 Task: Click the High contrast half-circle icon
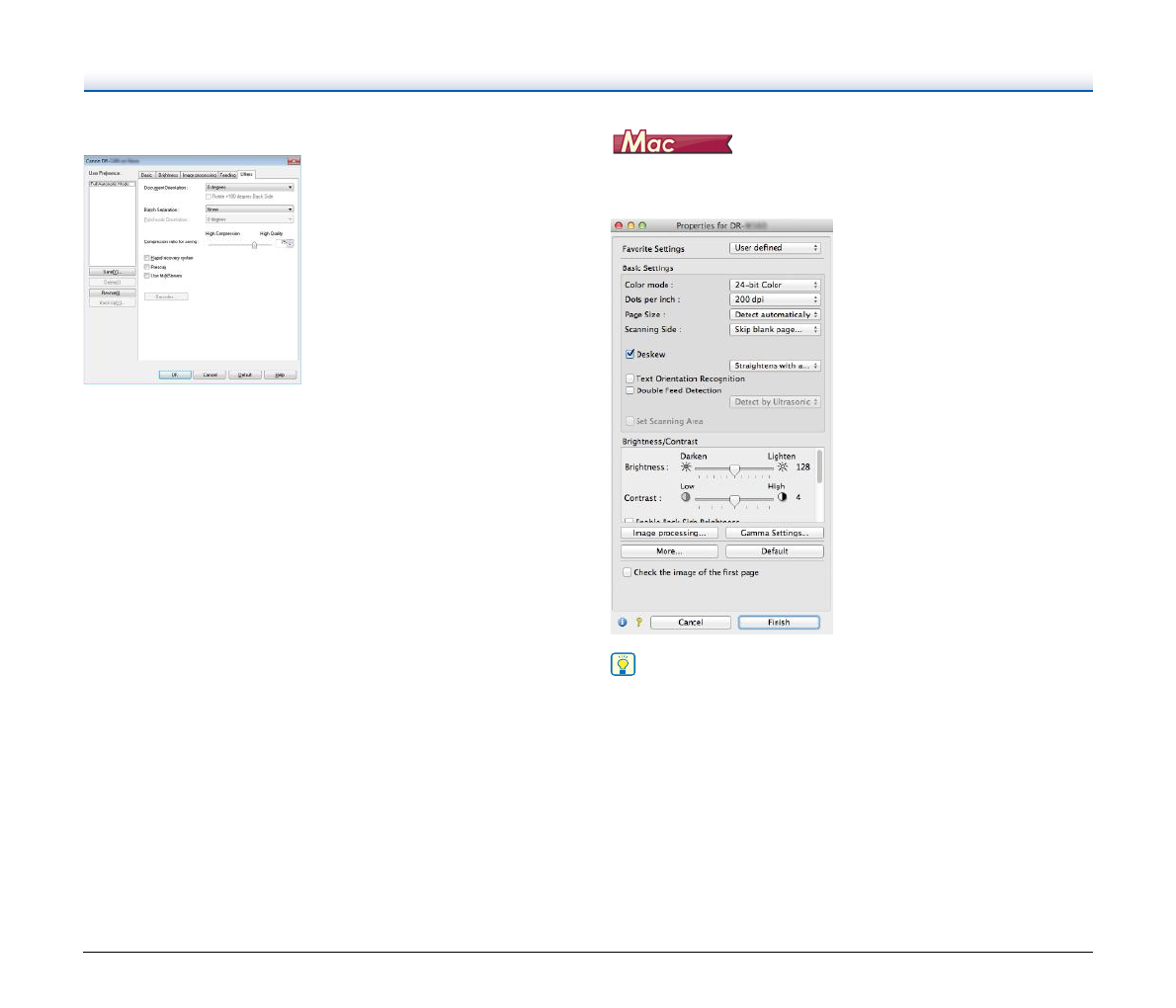click(x=782, y=498)
